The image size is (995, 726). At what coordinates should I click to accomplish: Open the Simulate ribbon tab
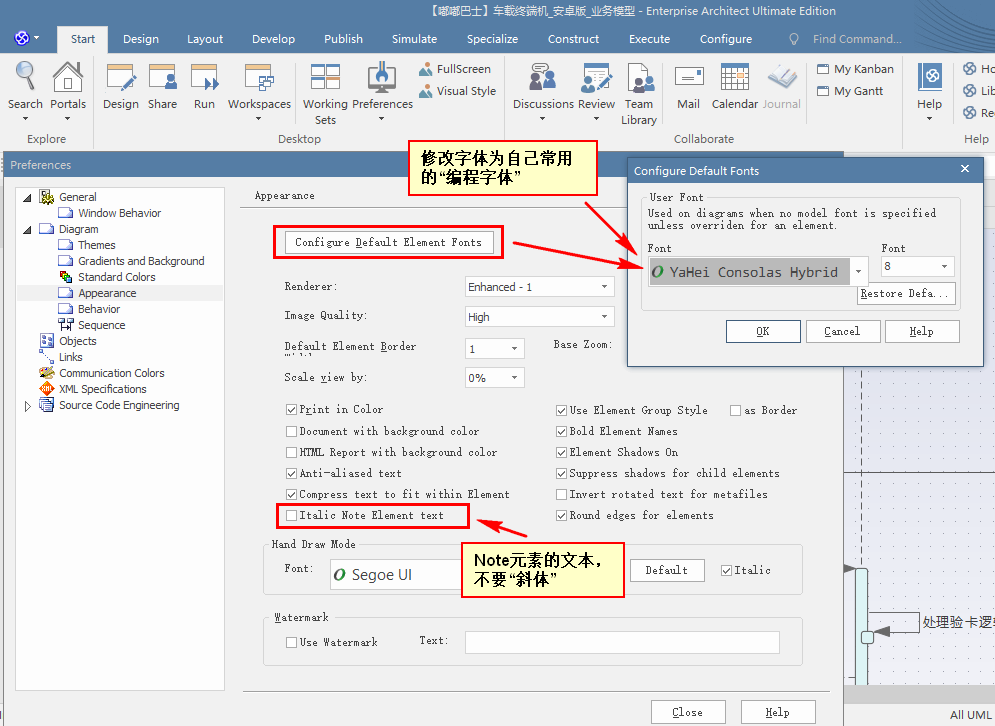click(414, 39)
